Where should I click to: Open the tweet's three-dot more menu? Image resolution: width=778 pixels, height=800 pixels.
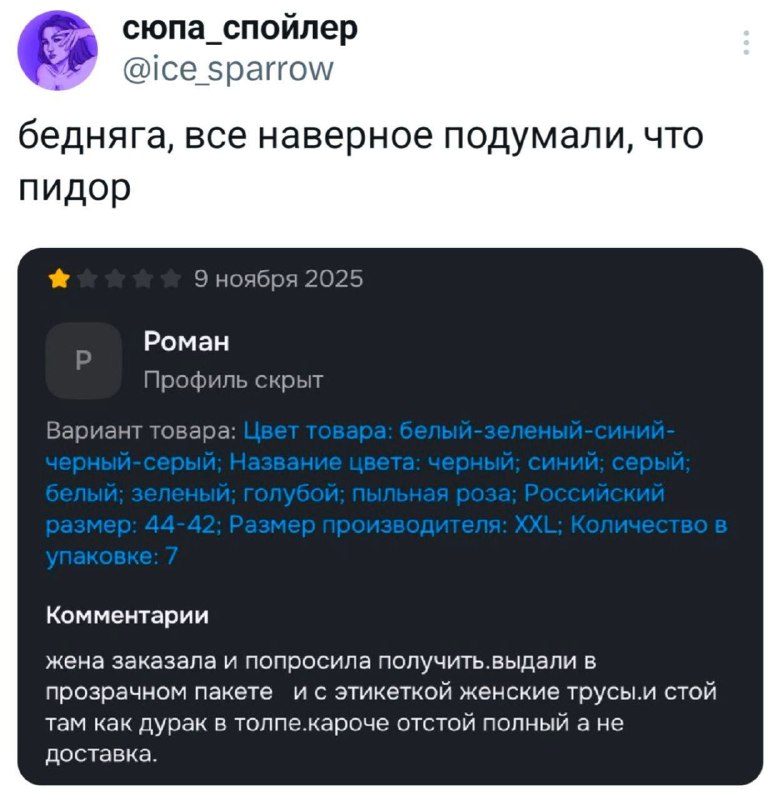[x=746, y=44]
